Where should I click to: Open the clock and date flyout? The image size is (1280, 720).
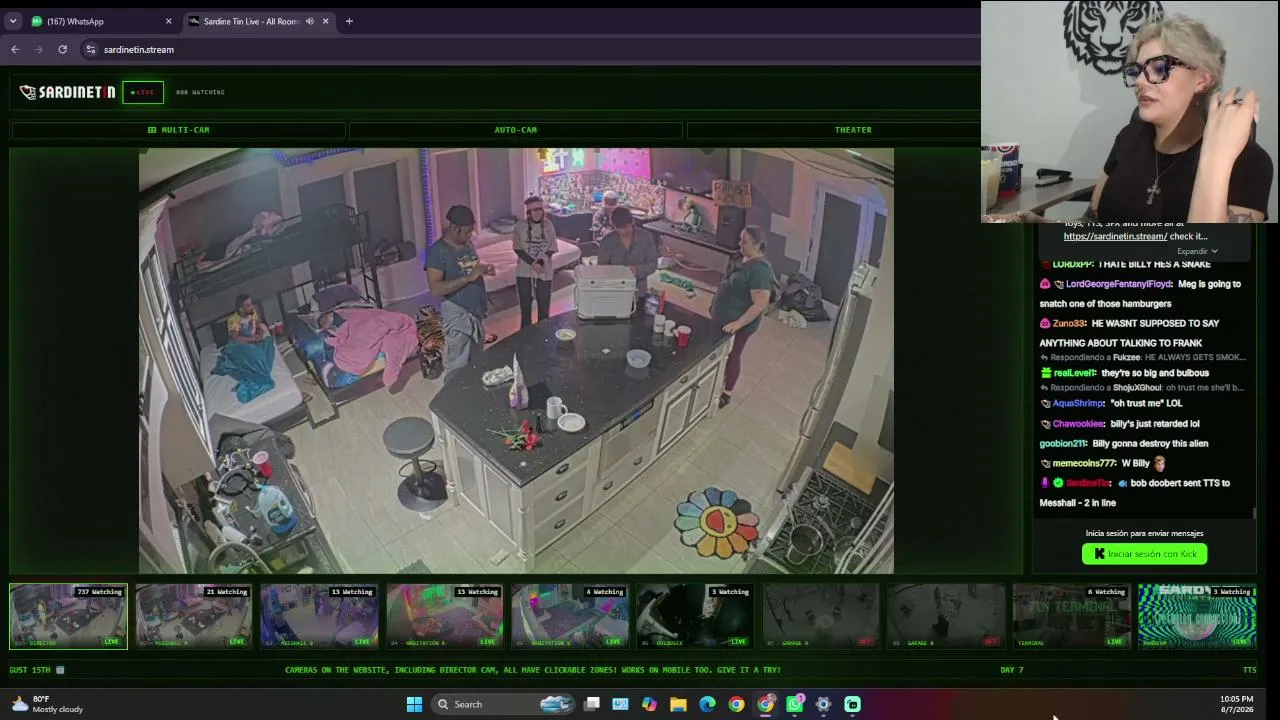1236,704
